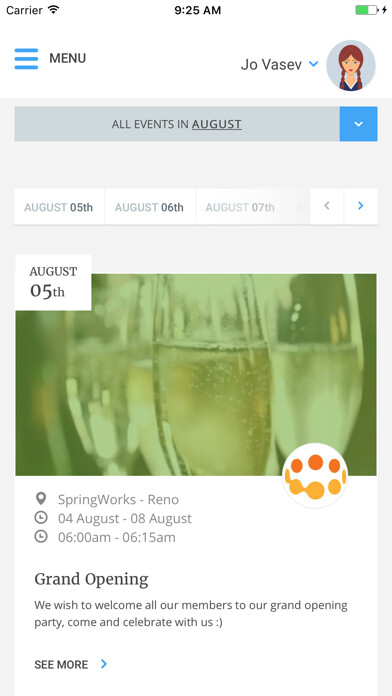This screenshot has height=696, width=392.
Task: Open the hamburger menu icon
Action: (x=26, y=59)
